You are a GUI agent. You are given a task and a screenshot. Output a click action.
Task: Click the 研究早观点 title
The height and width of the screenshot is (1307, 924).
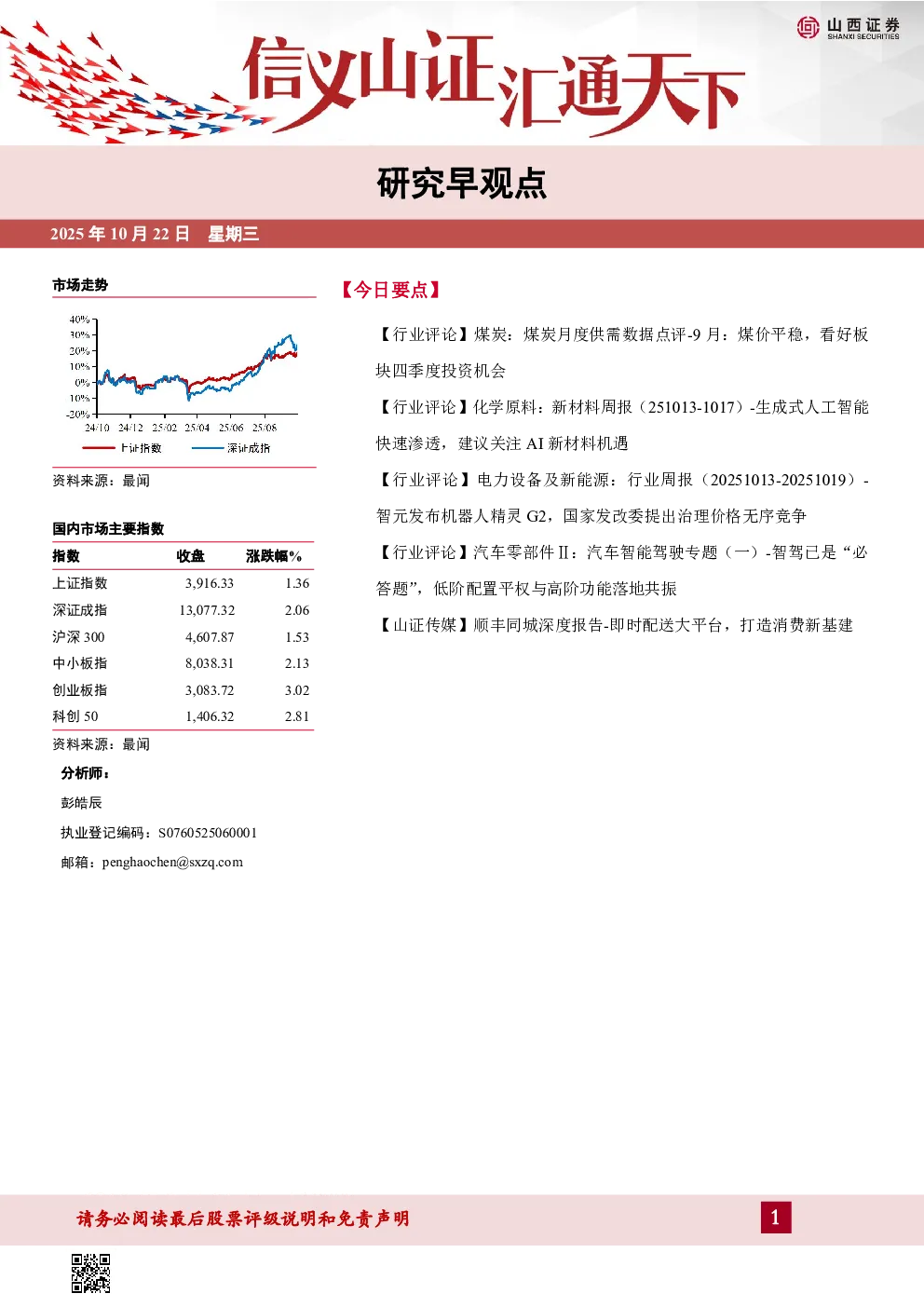[x=461, y=184]
